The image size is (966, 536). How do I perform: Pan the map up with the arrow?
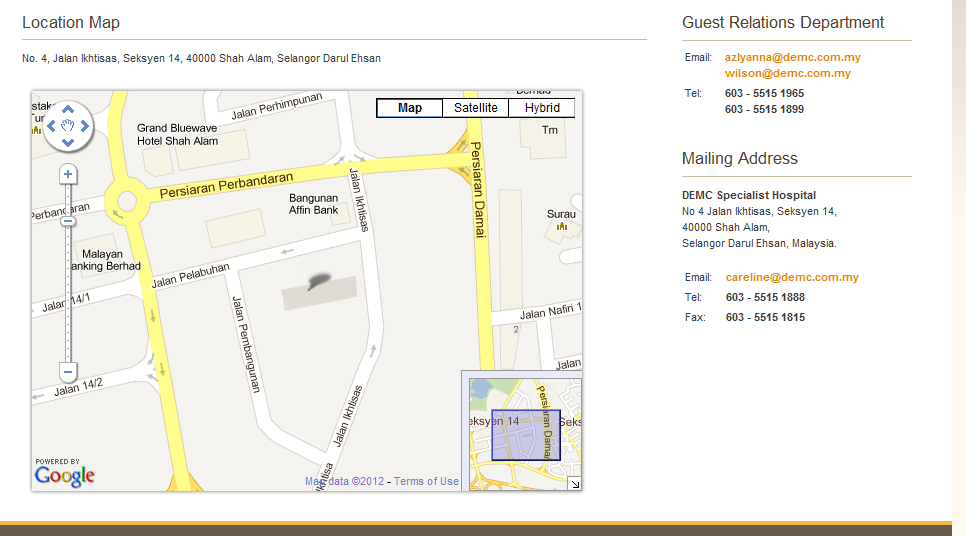click(x=68, y=110)
